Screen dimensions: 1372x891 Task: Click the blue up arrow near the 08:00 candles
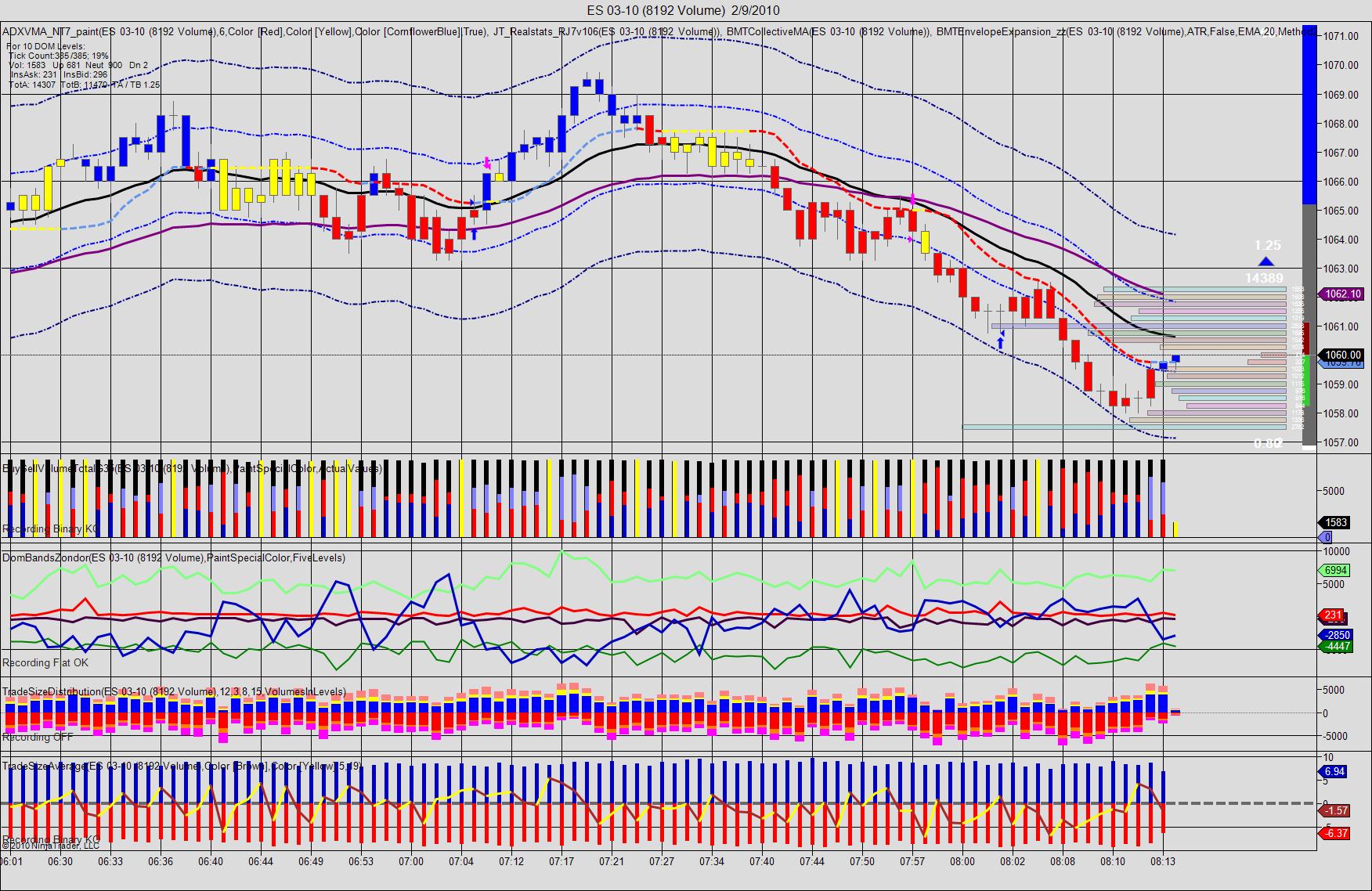coord(1001,341)
